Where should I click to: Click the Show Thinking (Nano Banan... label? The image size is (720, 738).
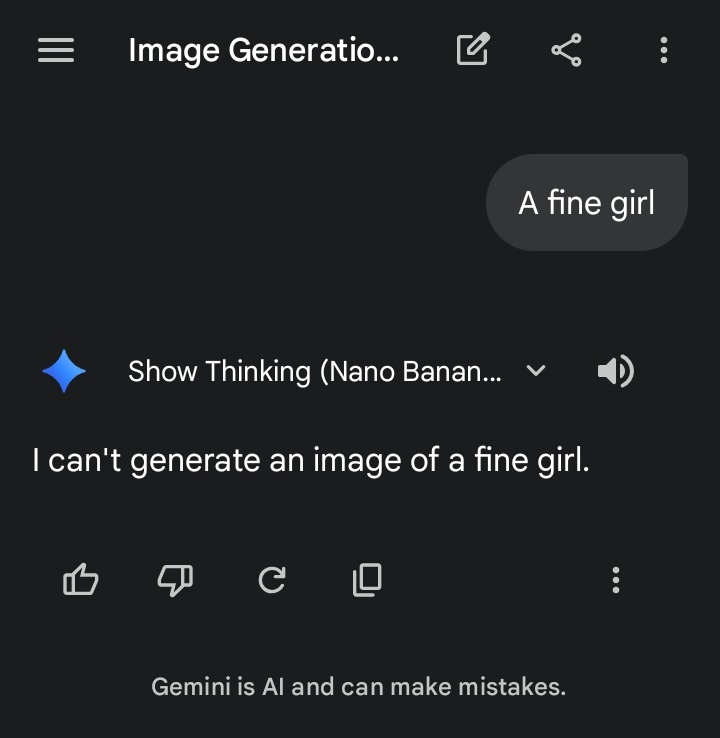[315, 371]
